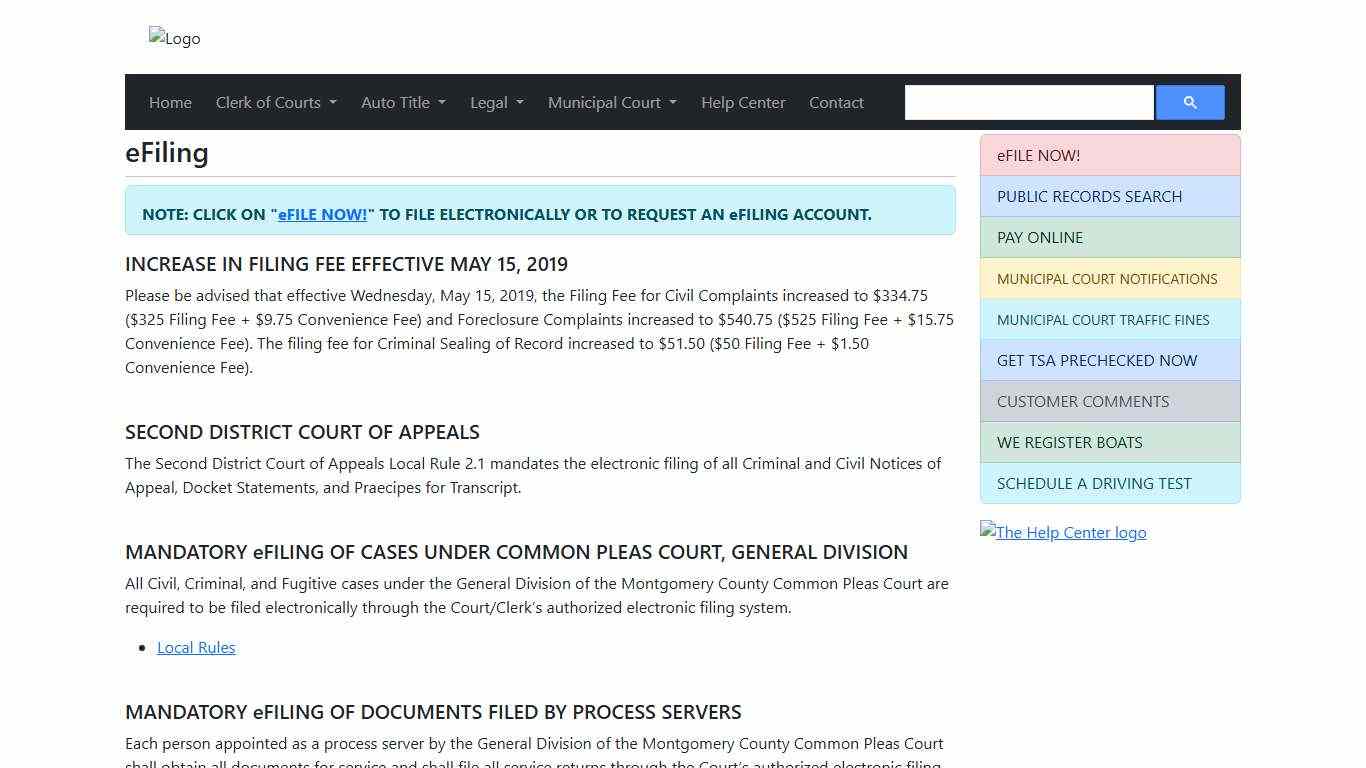Open Municipal Court Traffic Fines
This screenshot has height=768, width=1366.
tap(1110, 319)
